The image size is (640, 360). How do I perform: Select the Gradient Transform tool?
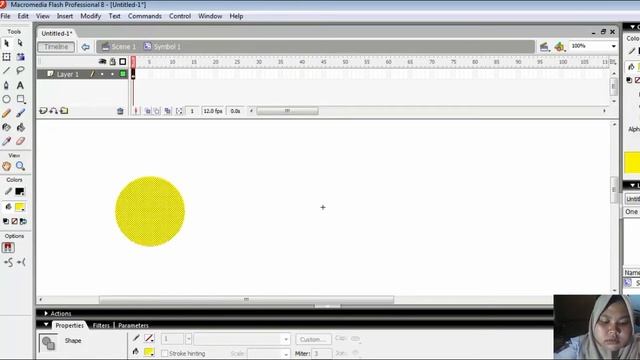(20, 57)
